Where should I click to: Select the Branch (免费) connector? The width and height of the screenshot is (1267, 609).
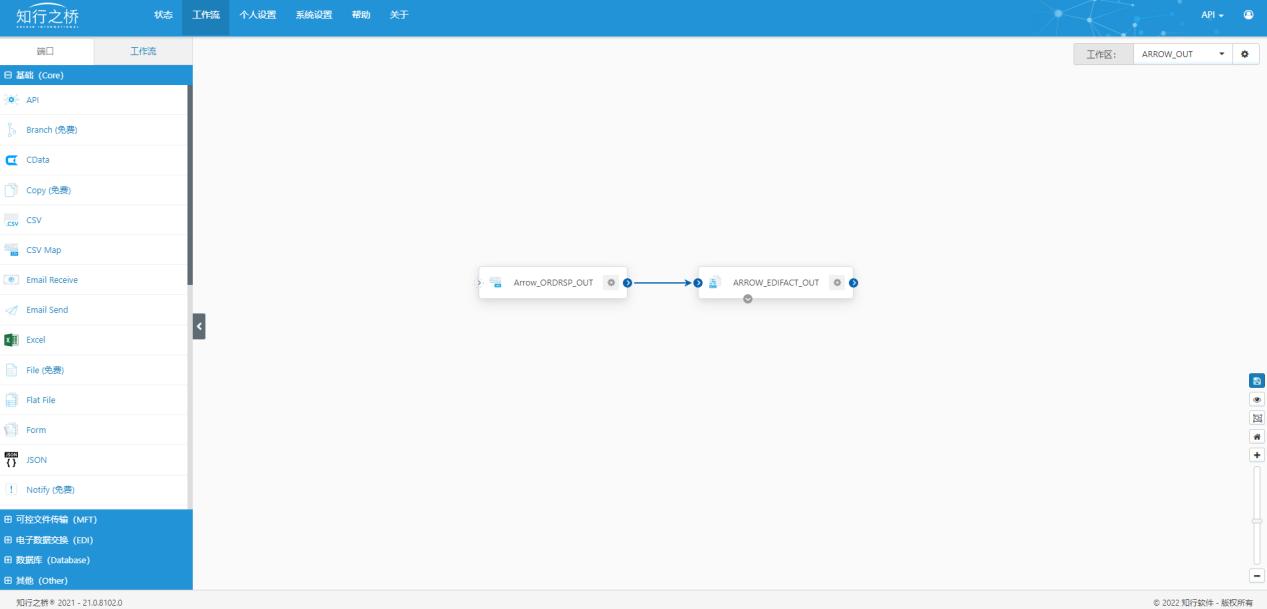click(50, 129)
